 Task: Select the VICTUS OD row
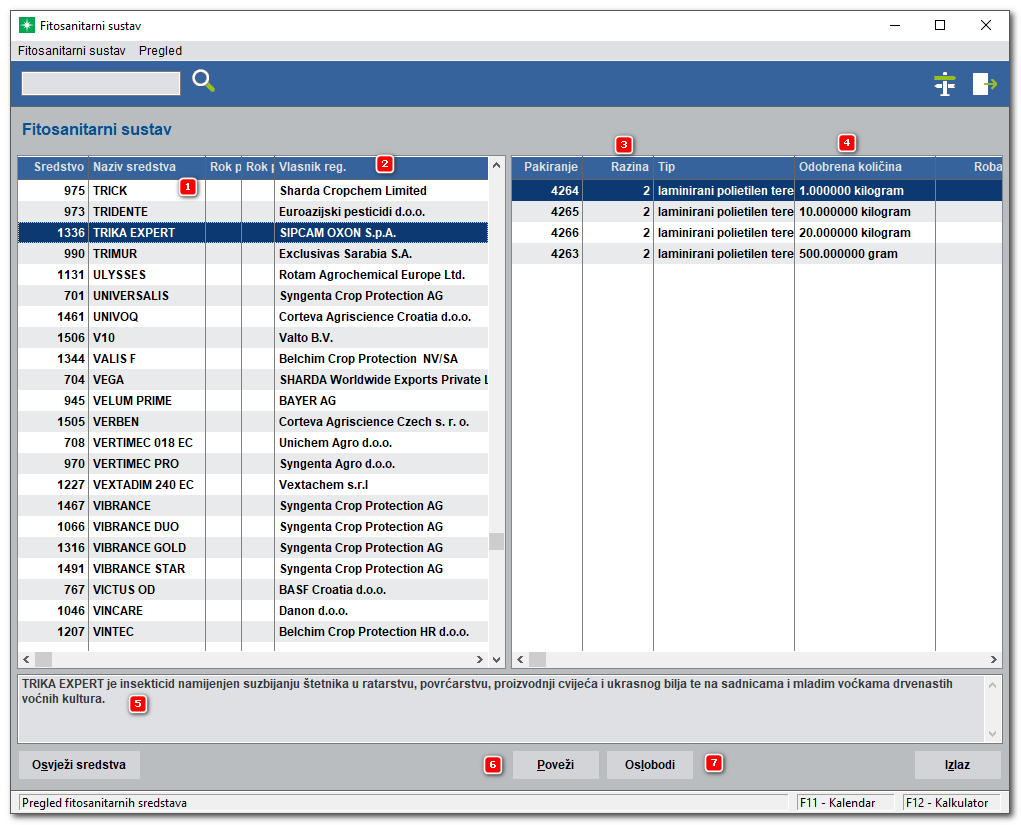coord(253,590)
